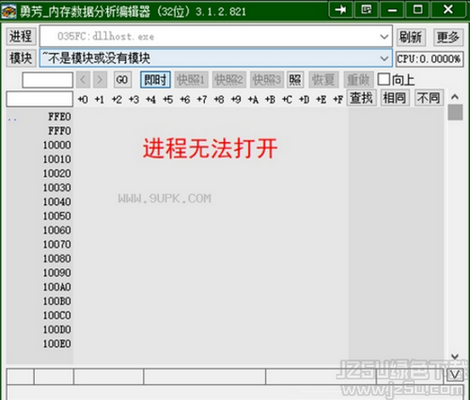Click the address input field beside GO
The image size is (470, 400).
click(48, 80)
